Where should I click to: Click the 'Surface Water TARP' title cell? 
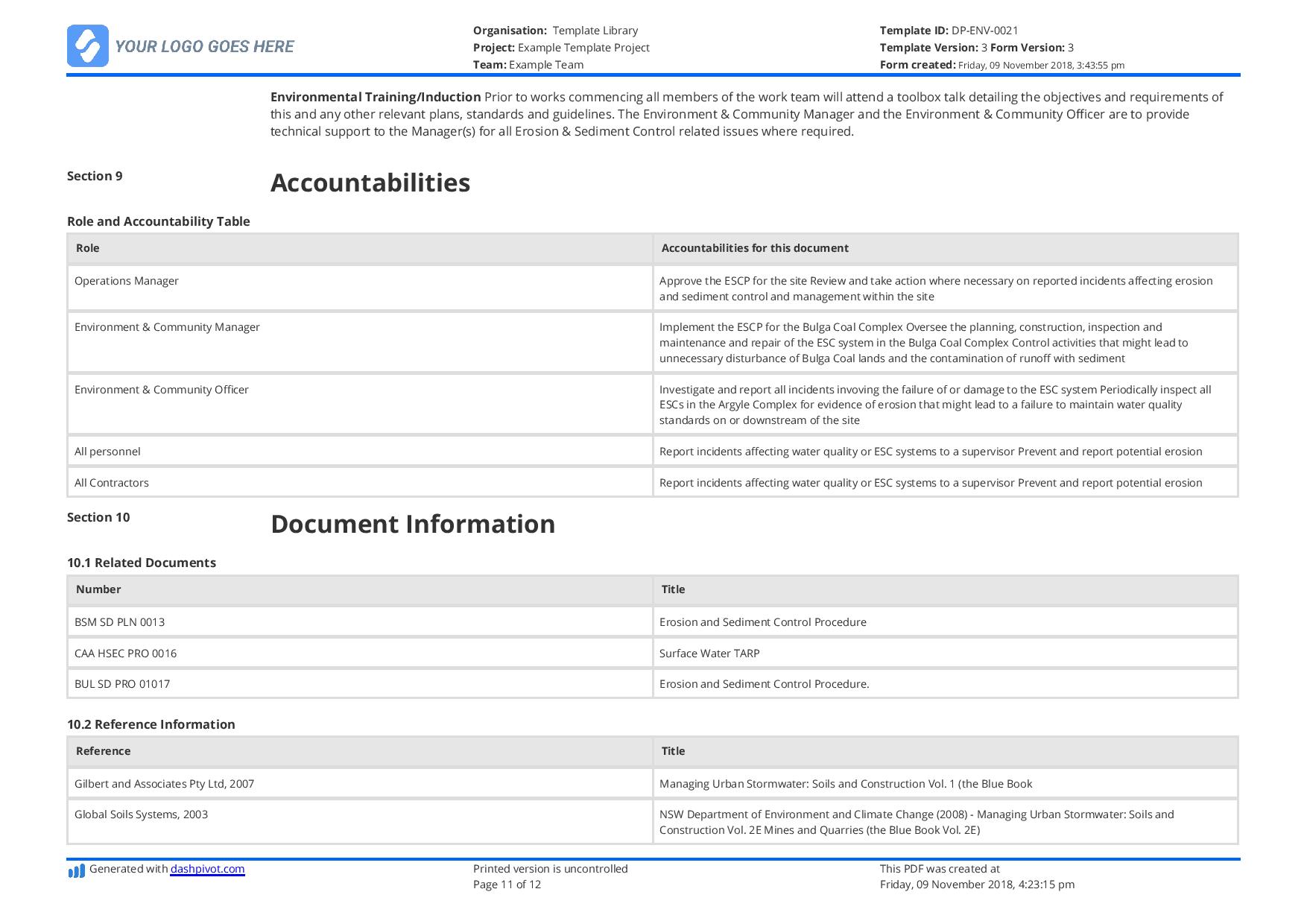[946, 654]
